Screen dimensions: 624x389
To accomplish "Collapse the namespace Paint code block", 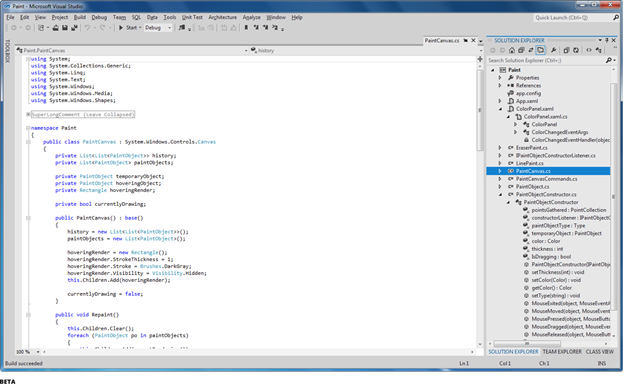I will [x=28, y=128].
